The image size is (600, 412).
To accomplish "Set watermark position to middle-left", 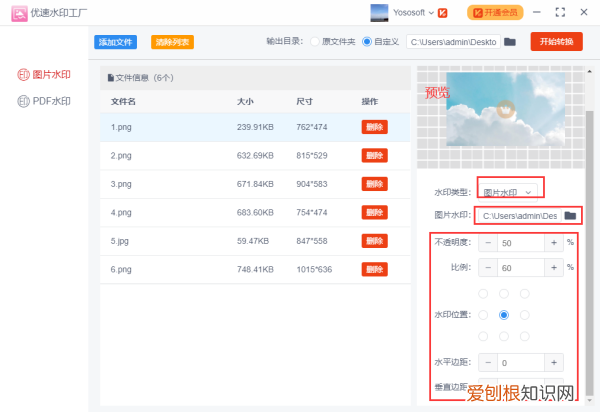I will 483,315.
